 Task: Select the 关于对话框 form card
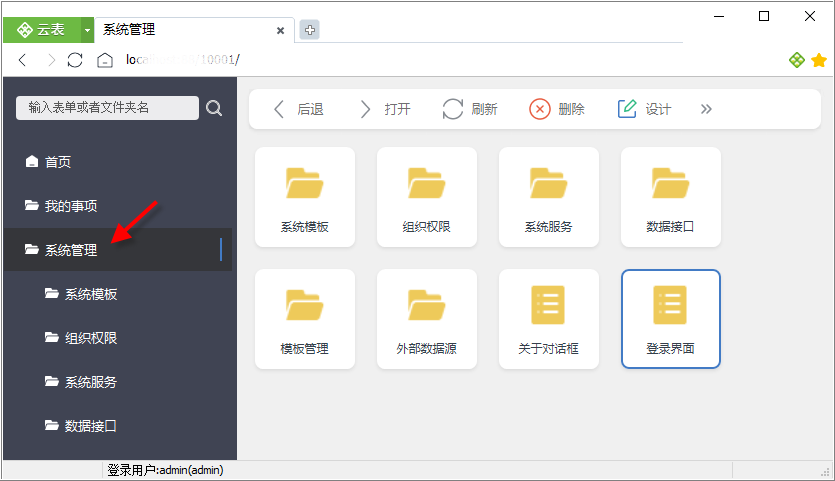(x=549, y=319)
